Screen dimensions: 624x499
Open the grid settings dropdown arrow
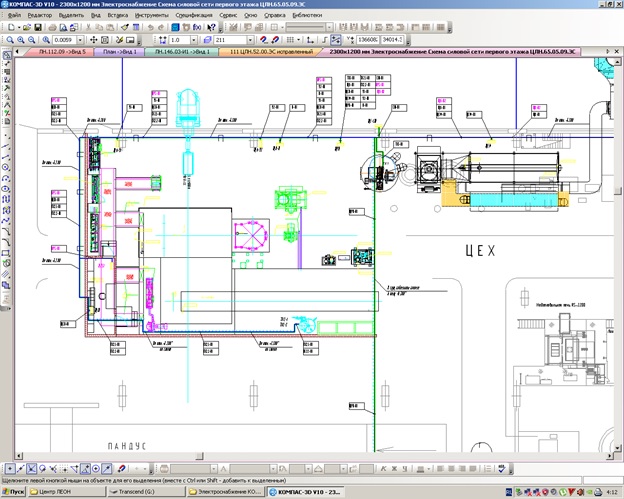coord(298,40)
